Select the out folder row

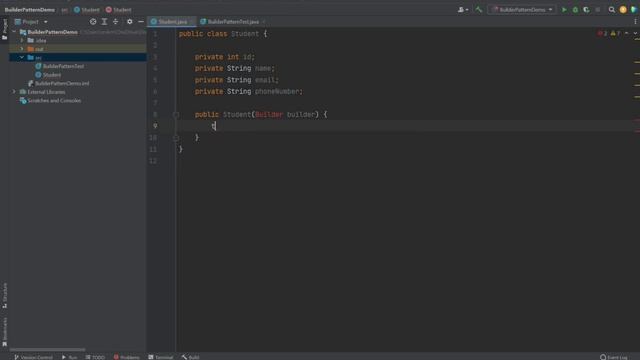point(78,49)
